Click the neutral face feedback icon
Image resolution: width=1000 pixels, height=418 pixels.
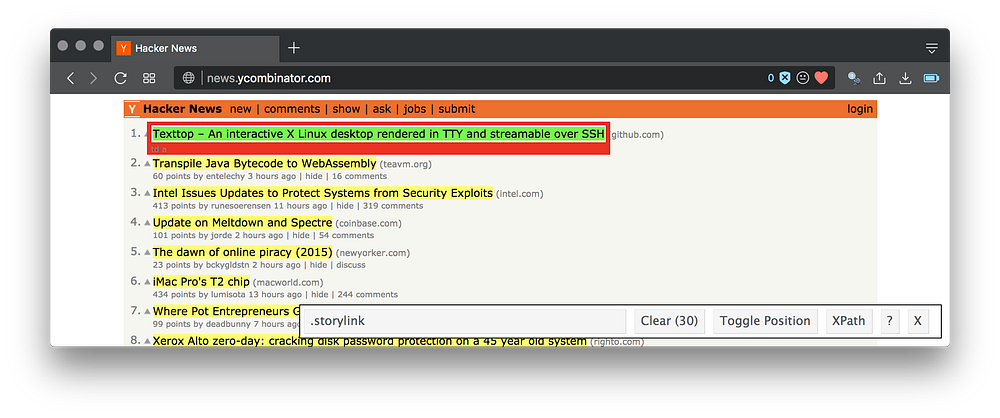[x=803, y=78]
